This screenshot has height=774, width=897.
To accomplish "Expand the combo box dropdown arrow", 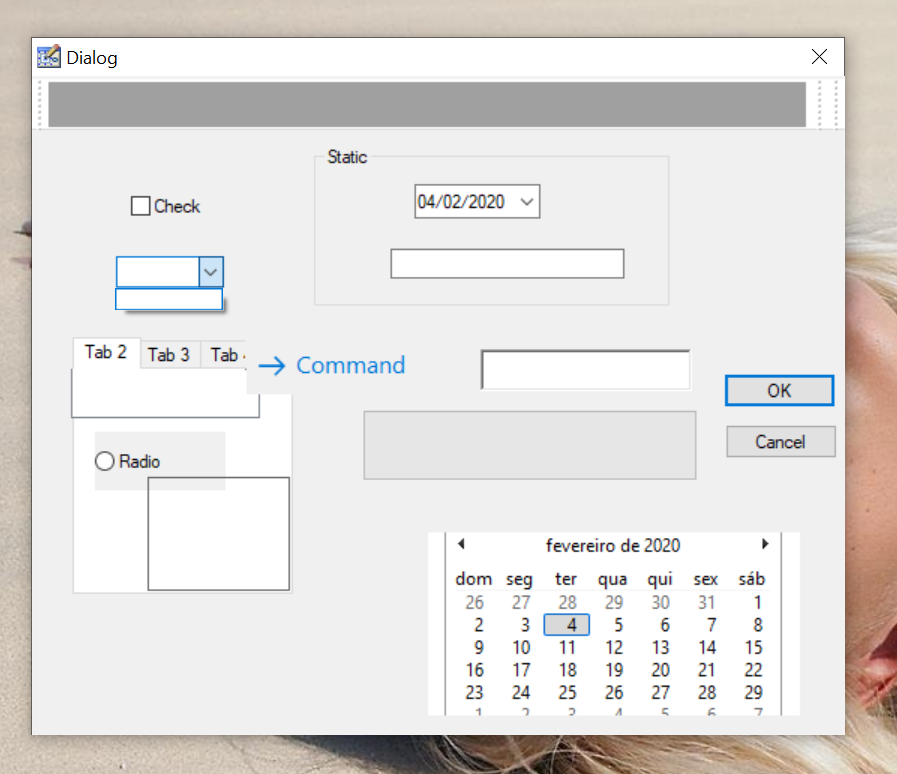I will click(x=211, y=272).
